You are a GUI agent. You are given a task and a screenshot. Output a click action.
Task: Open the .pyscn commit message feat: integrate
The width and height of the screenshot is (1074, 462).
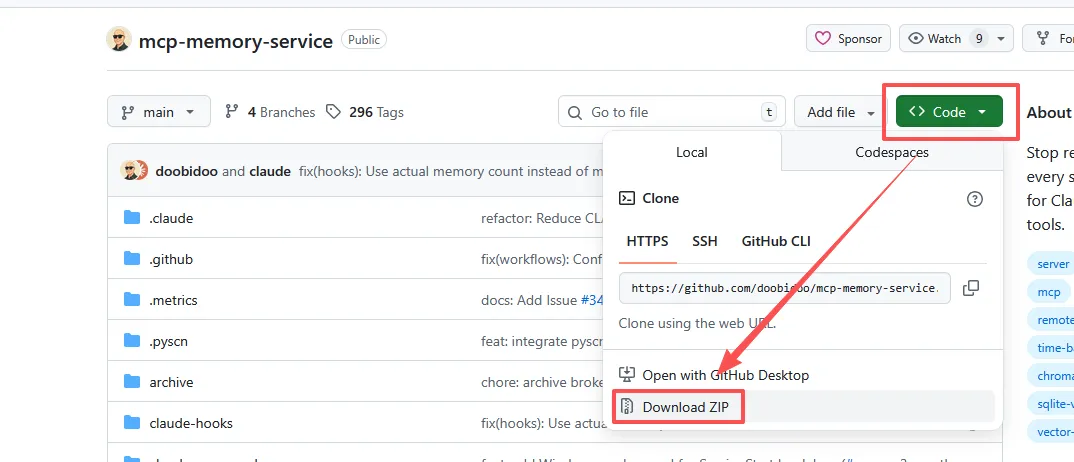click(x=542, y=342)
